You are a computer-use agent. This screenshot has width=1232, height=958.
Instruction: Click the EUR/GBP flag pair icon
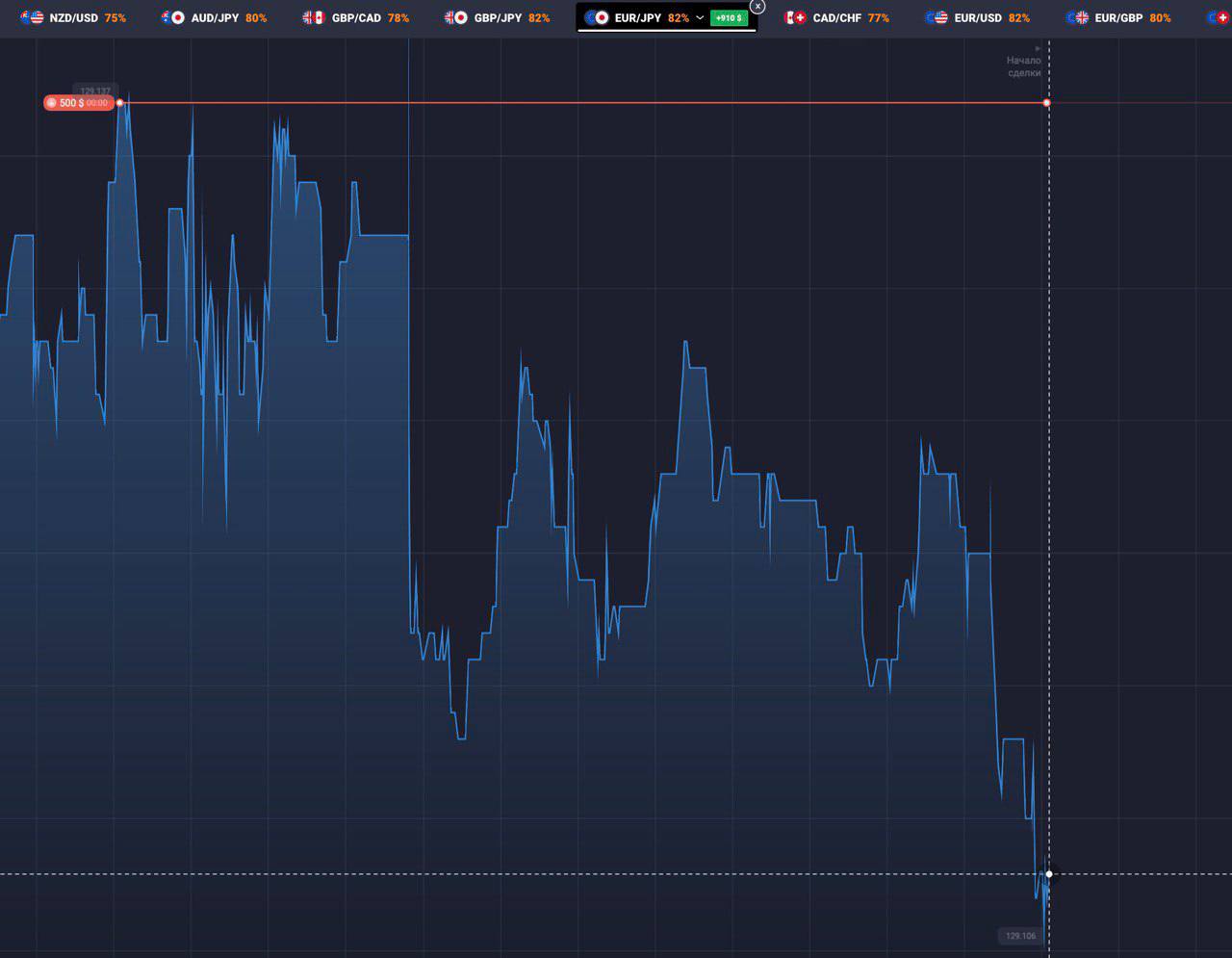pyautogui.click(x=1077, y=18)
